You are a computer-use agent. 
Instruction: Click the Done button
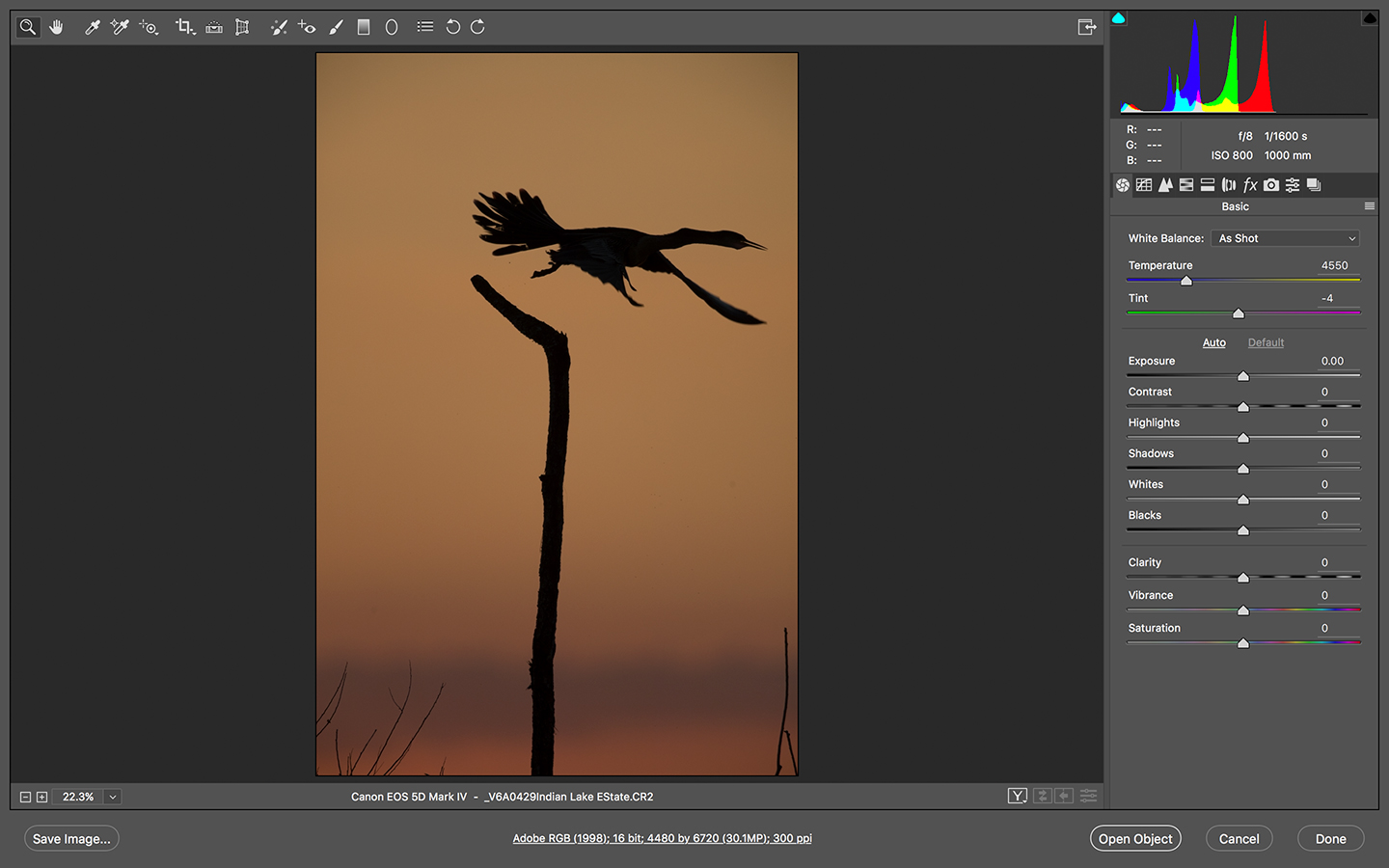click(1330, 838)
